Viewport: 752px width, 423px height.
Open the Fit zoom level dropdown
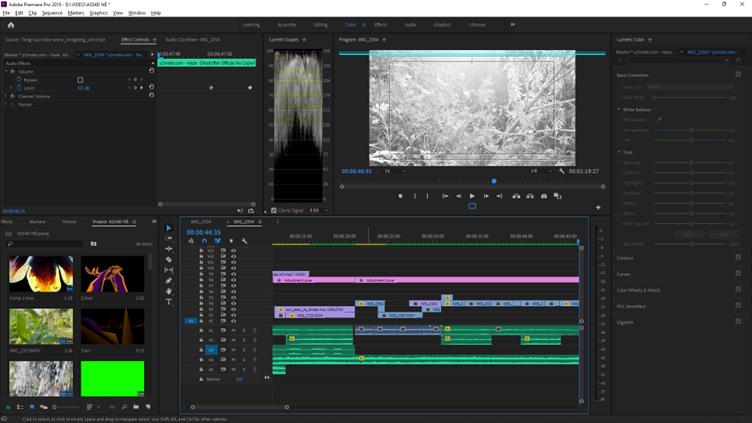pos(395,171)
